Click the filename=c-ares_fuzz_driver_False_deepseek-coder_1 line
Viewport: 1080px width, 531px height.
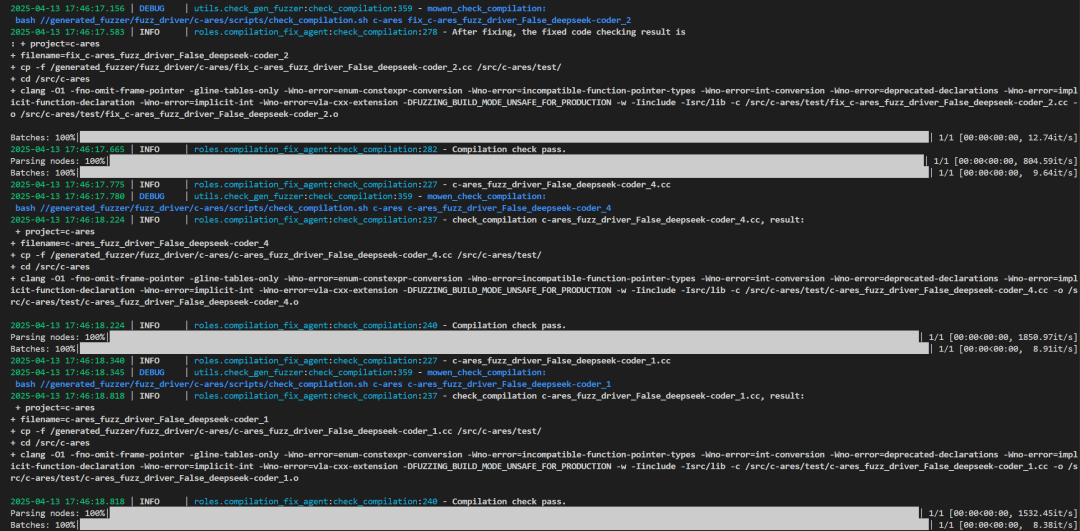pyautogui.click(x=139, y=419)
